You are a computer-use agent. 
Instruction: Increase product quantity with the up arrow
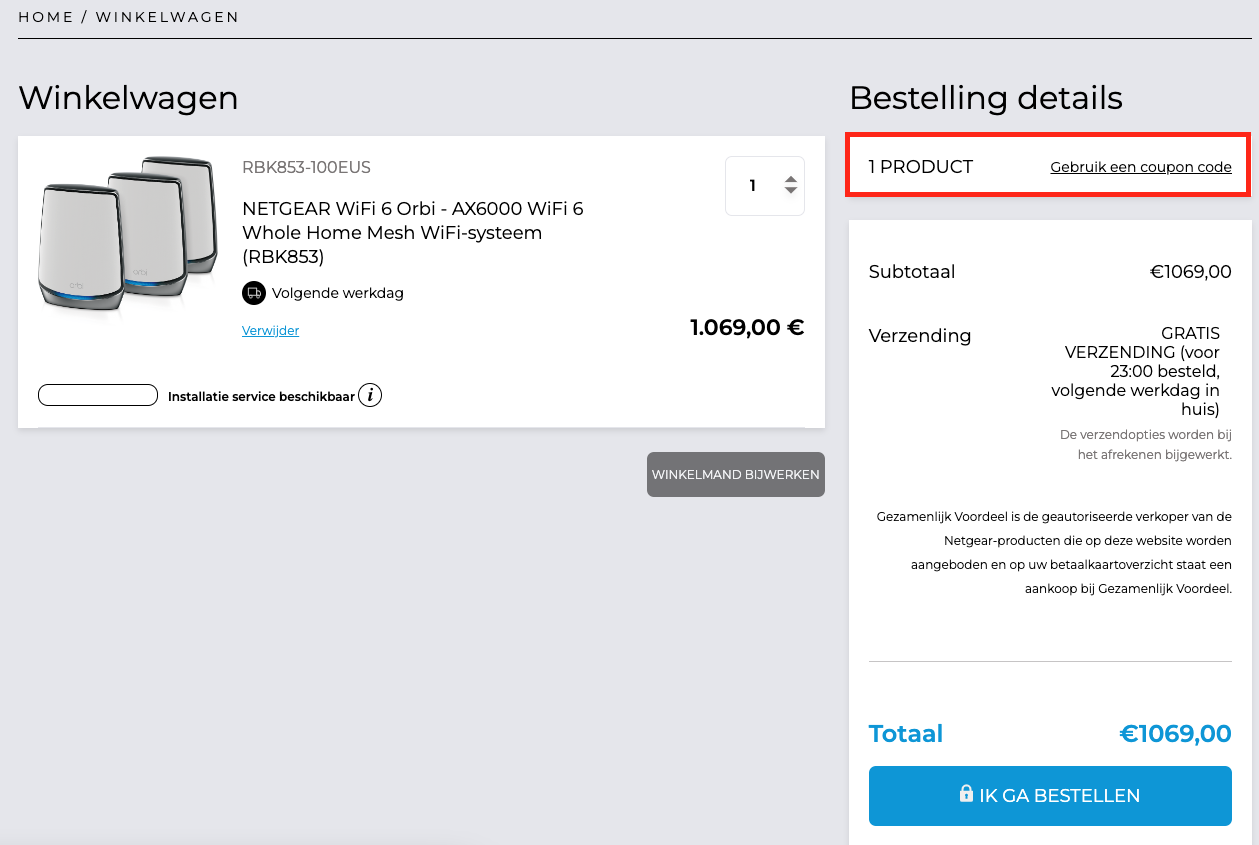click(x=791, y=179)
